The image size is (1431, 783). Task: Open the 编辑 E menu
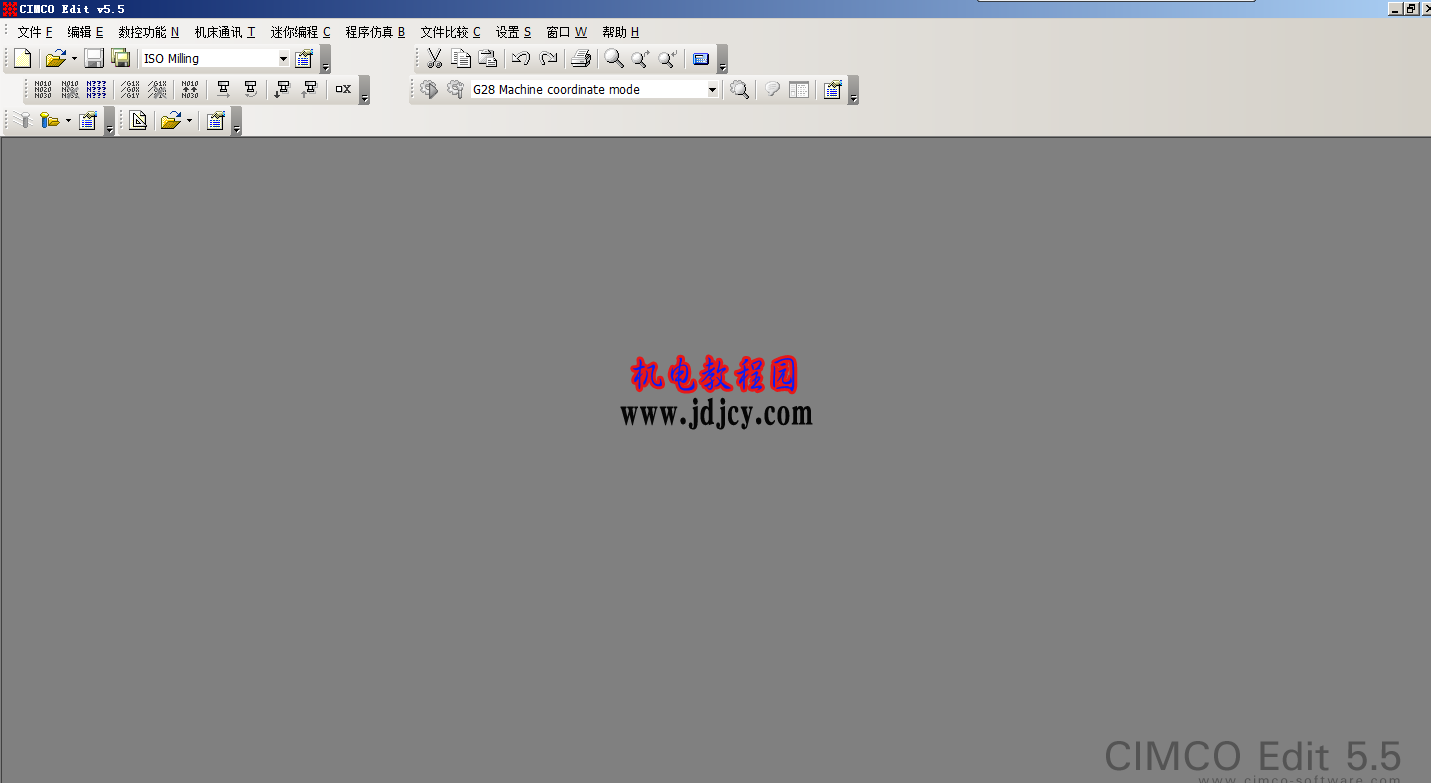[x=85, y=32]
